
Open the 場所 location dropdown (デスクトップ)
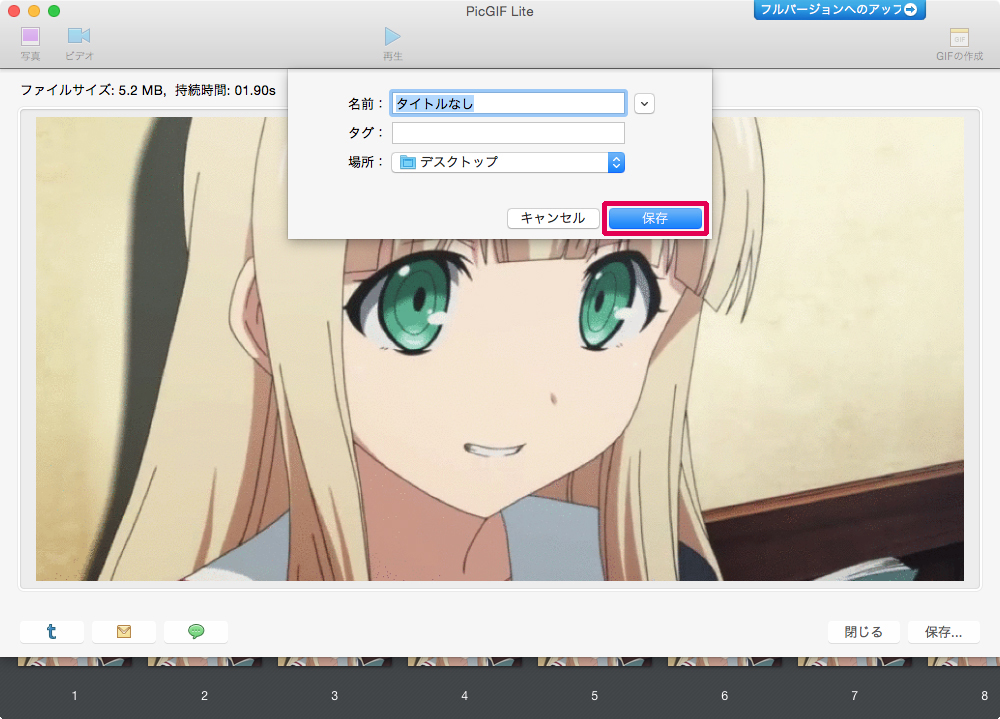point(508,162)
